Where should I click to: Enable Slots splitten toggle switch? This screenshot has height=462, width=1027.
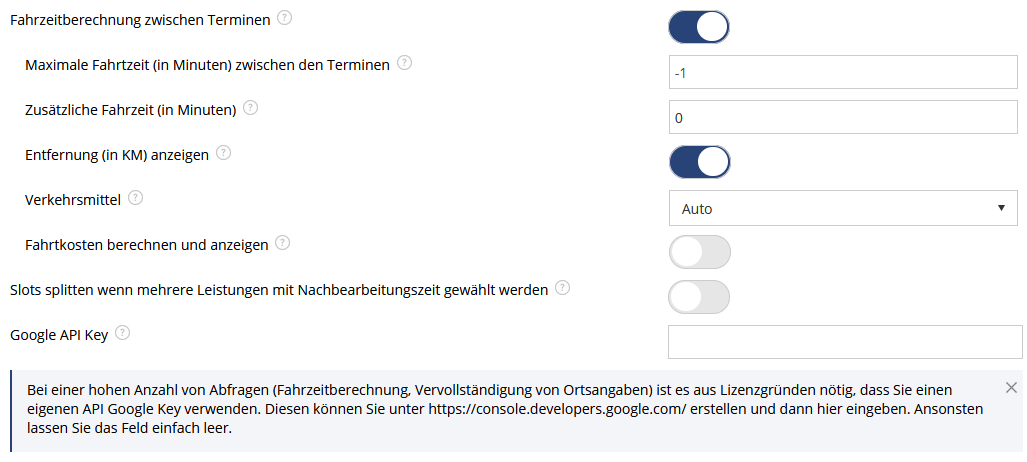(699, 297)
